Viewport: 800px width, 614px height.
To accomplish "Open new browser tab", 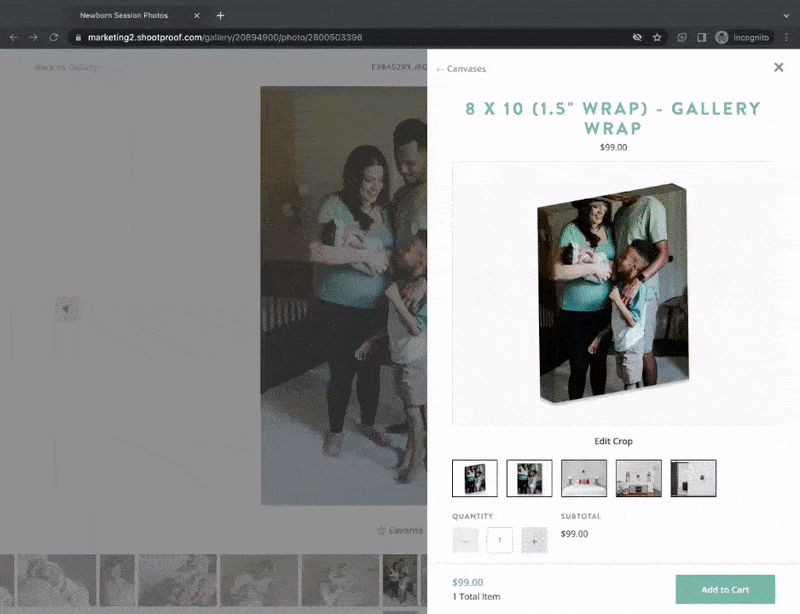I will click(220, 15).
